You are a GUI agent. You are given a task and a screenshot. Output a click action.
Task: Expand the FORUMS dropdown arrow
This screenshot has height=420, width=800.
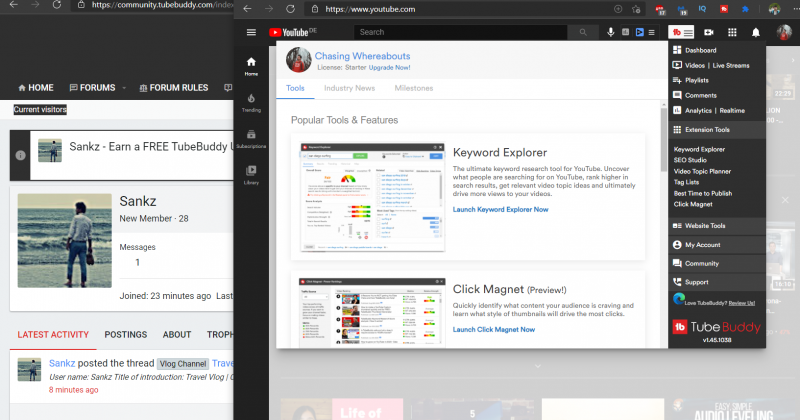(125, 88)
